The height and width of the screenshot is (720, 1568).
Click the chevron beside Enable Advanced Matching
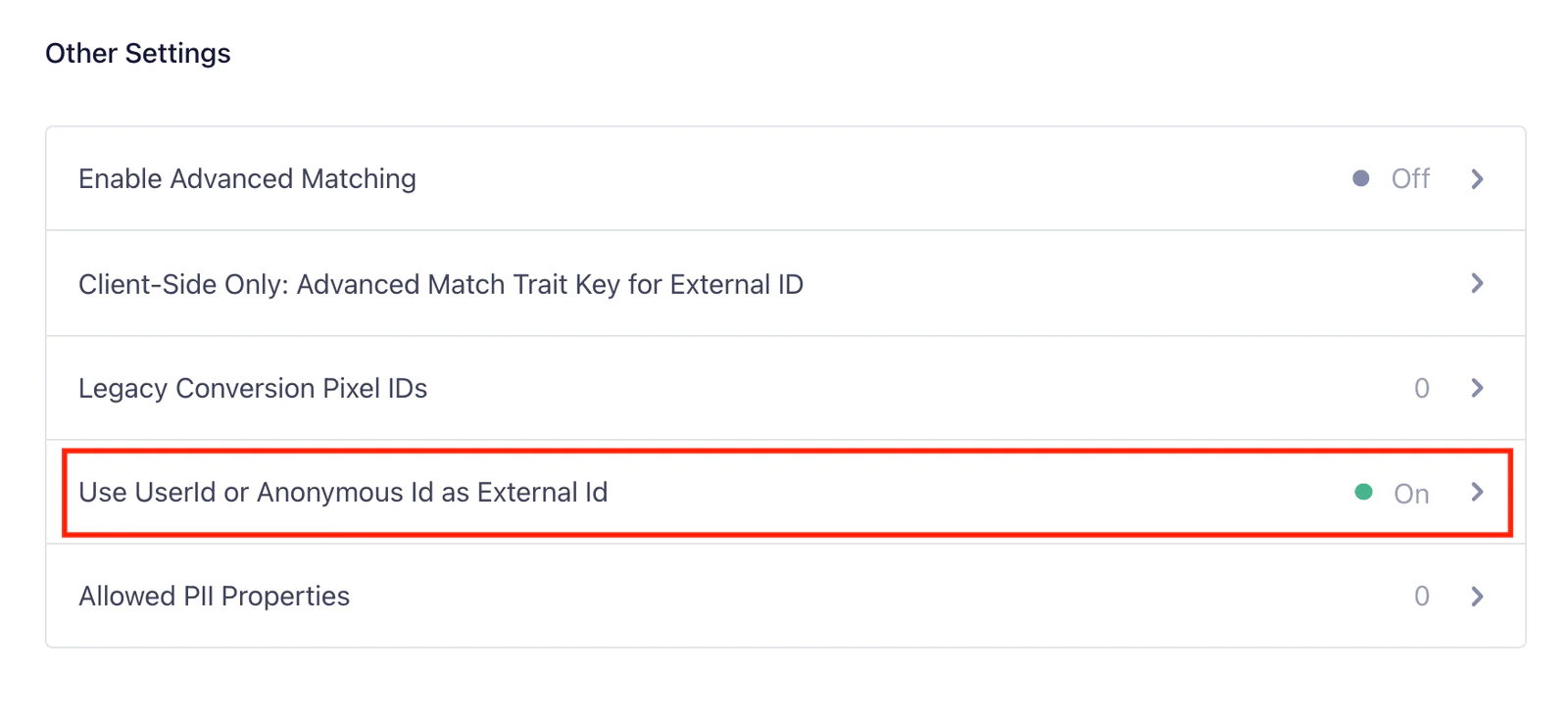click(1478, 178)
